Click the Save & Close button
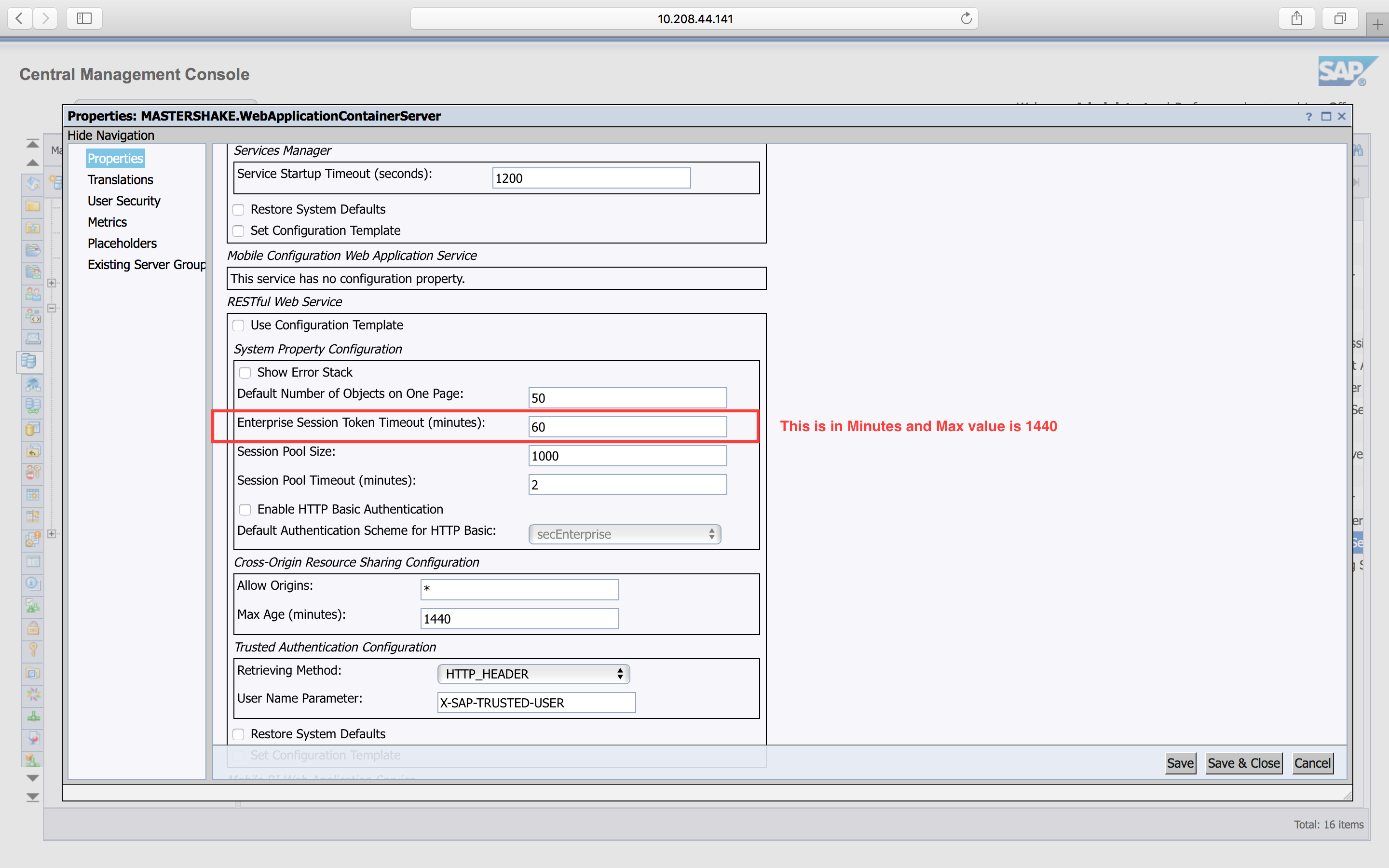 click(x=1243, y=763)
